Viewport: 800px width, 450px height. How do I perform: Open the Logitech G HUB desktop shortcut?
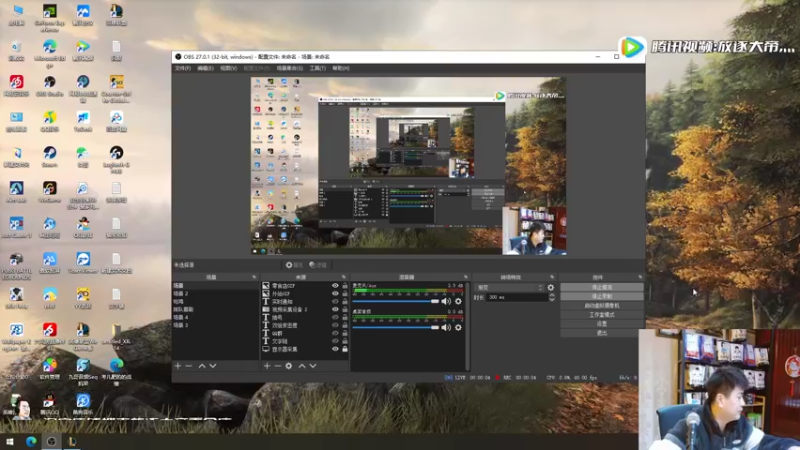[116, 159]
